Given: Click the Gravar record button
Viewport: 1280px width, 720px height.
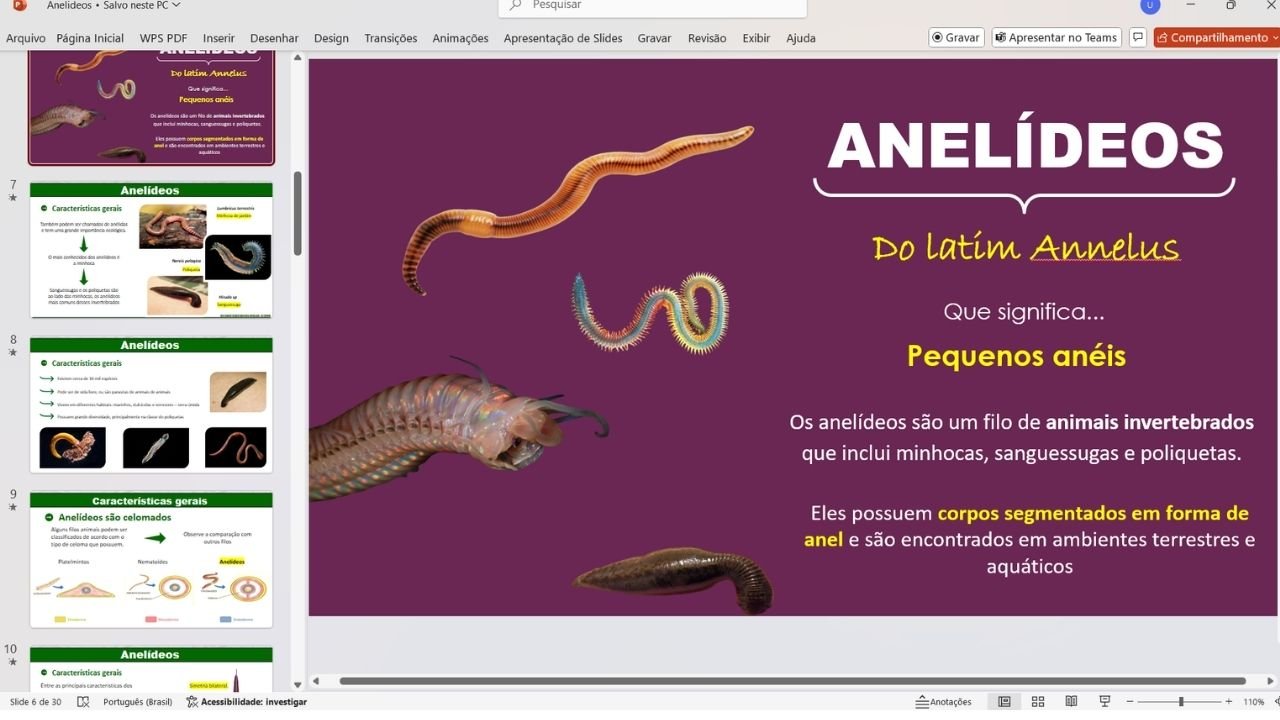Looking at the screenshot, I should coord(956,37).
